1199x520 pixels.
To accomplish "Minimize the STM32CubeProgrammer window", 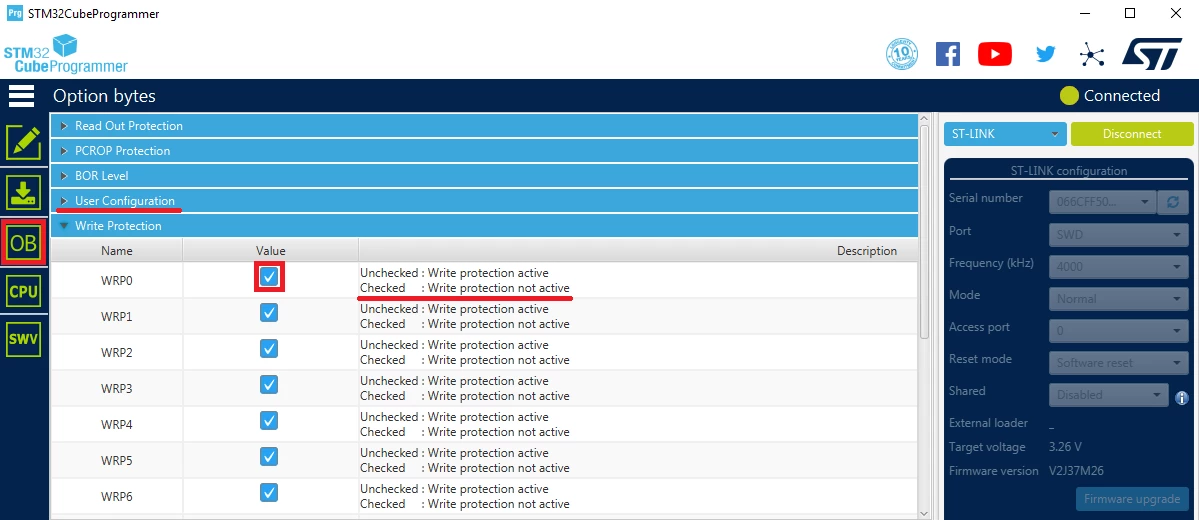I will (1084, 13).
